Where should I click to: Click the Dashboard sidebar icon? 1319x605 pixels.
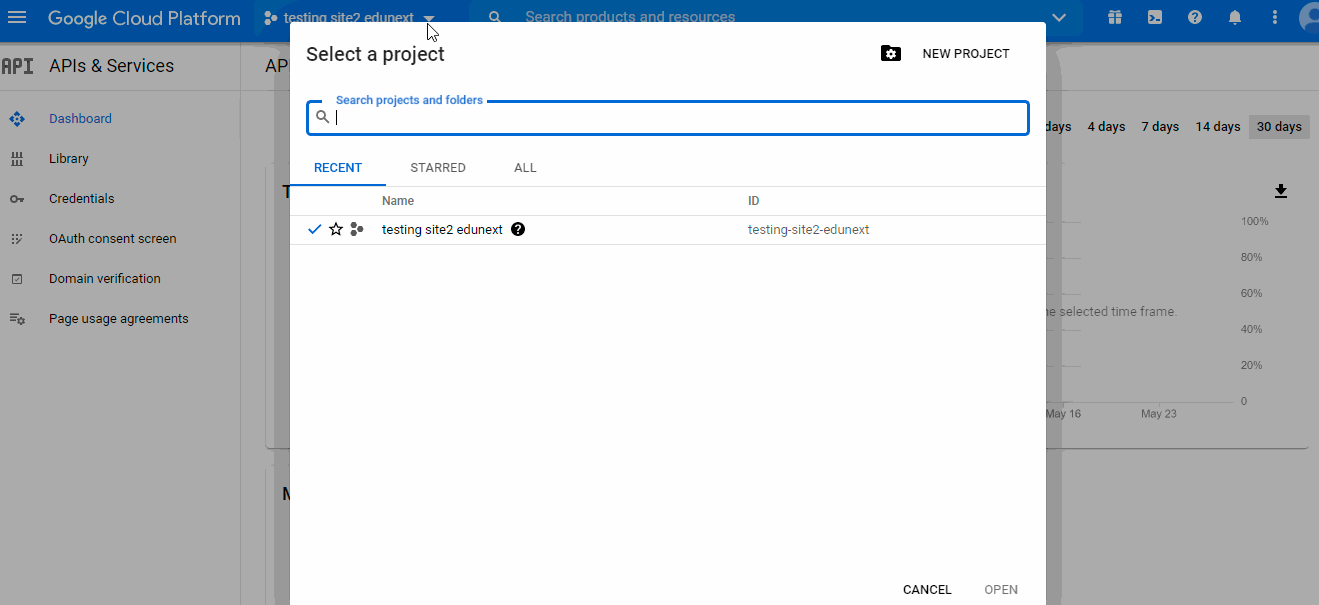pyautogui.click(x=17, y=119)
